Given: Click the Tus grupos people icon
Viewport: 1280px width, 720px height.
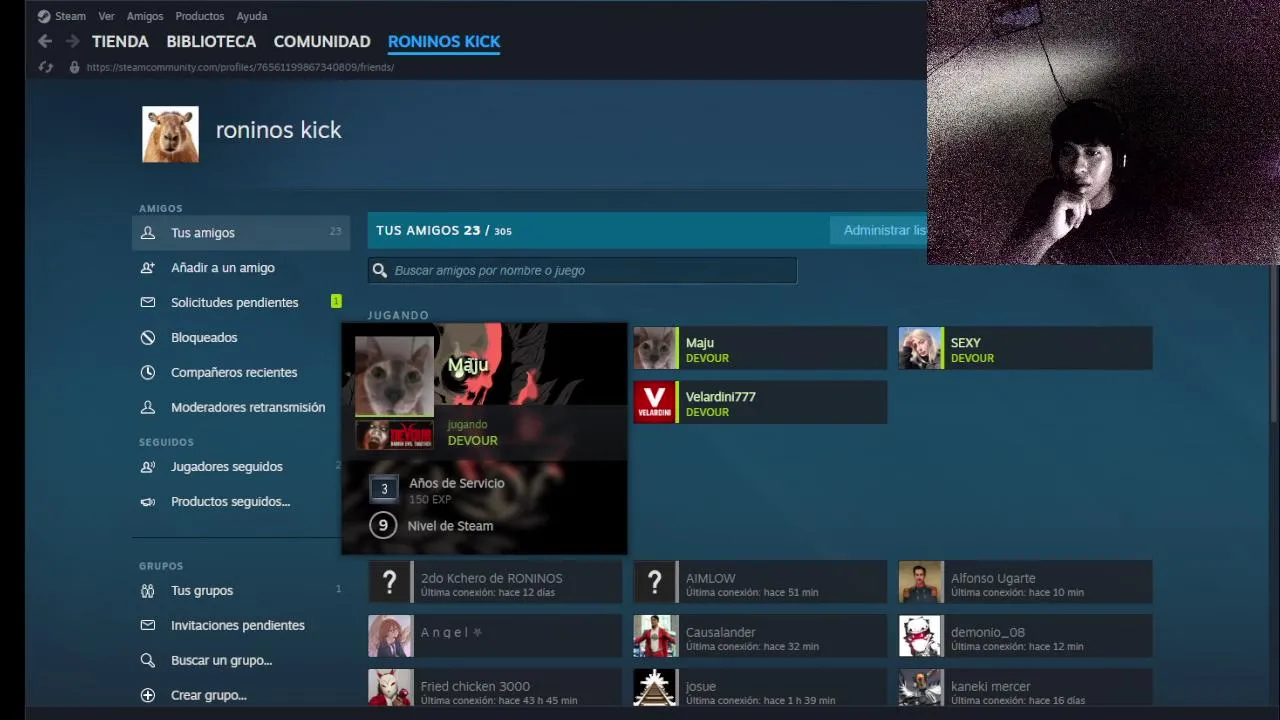Looking at the screenshot, I should coord(148,590).
